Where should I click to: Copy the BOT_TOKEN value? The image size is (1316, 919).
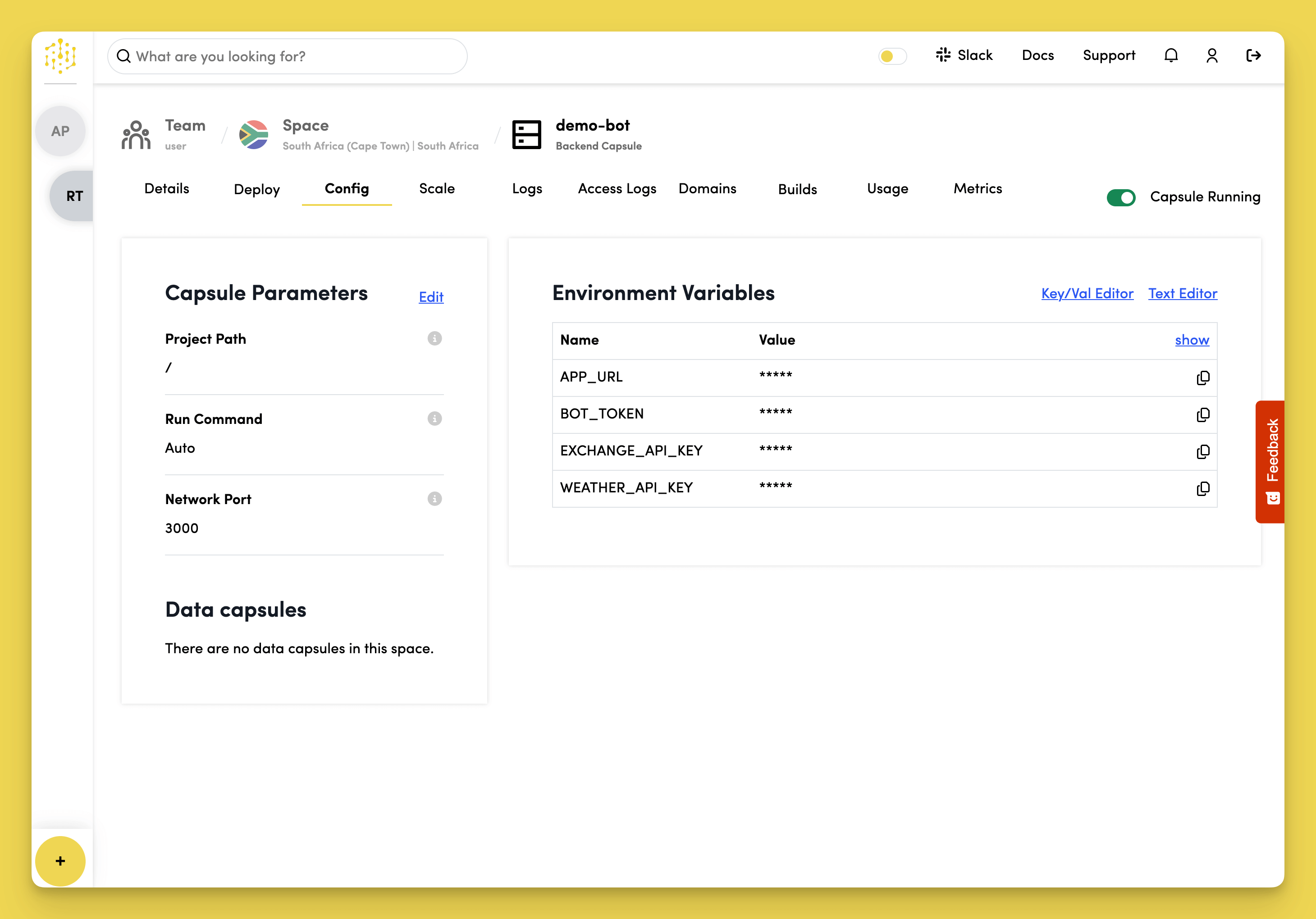coord(1203,414)
